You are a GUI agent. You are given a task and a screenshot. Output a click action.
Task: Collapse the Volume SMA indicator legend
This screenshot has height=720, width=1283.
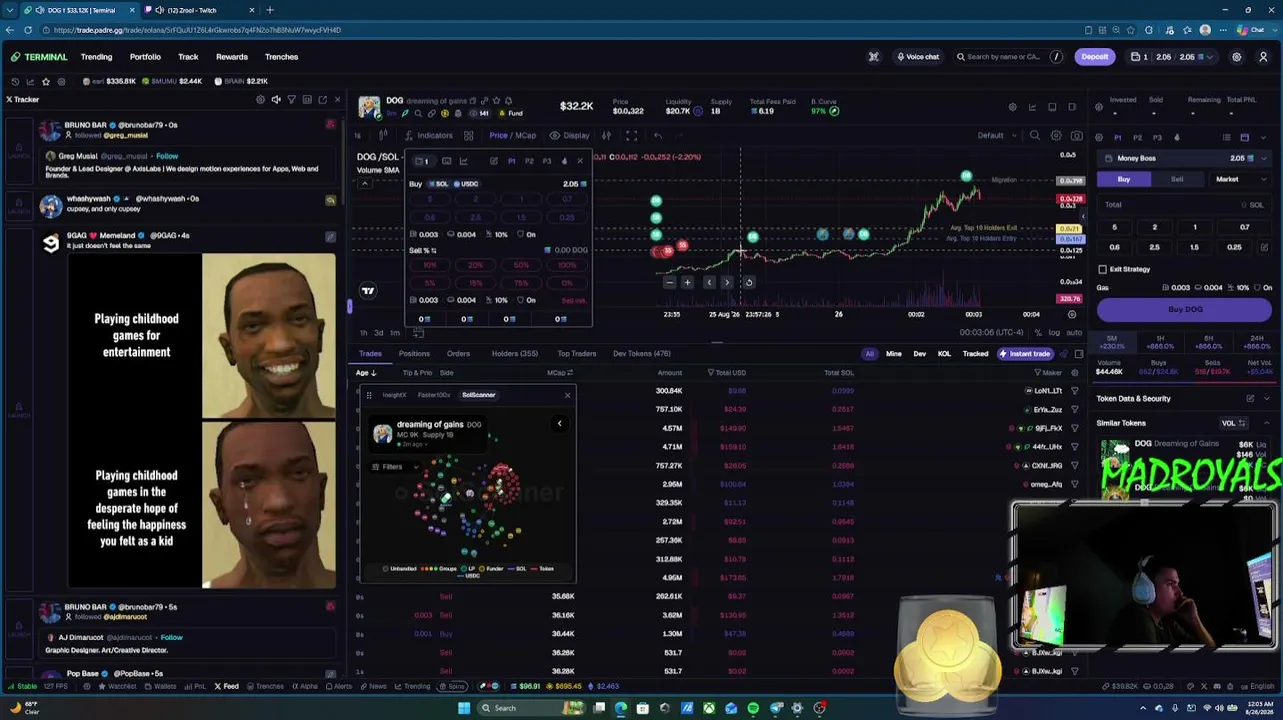[x=364, y=182]
